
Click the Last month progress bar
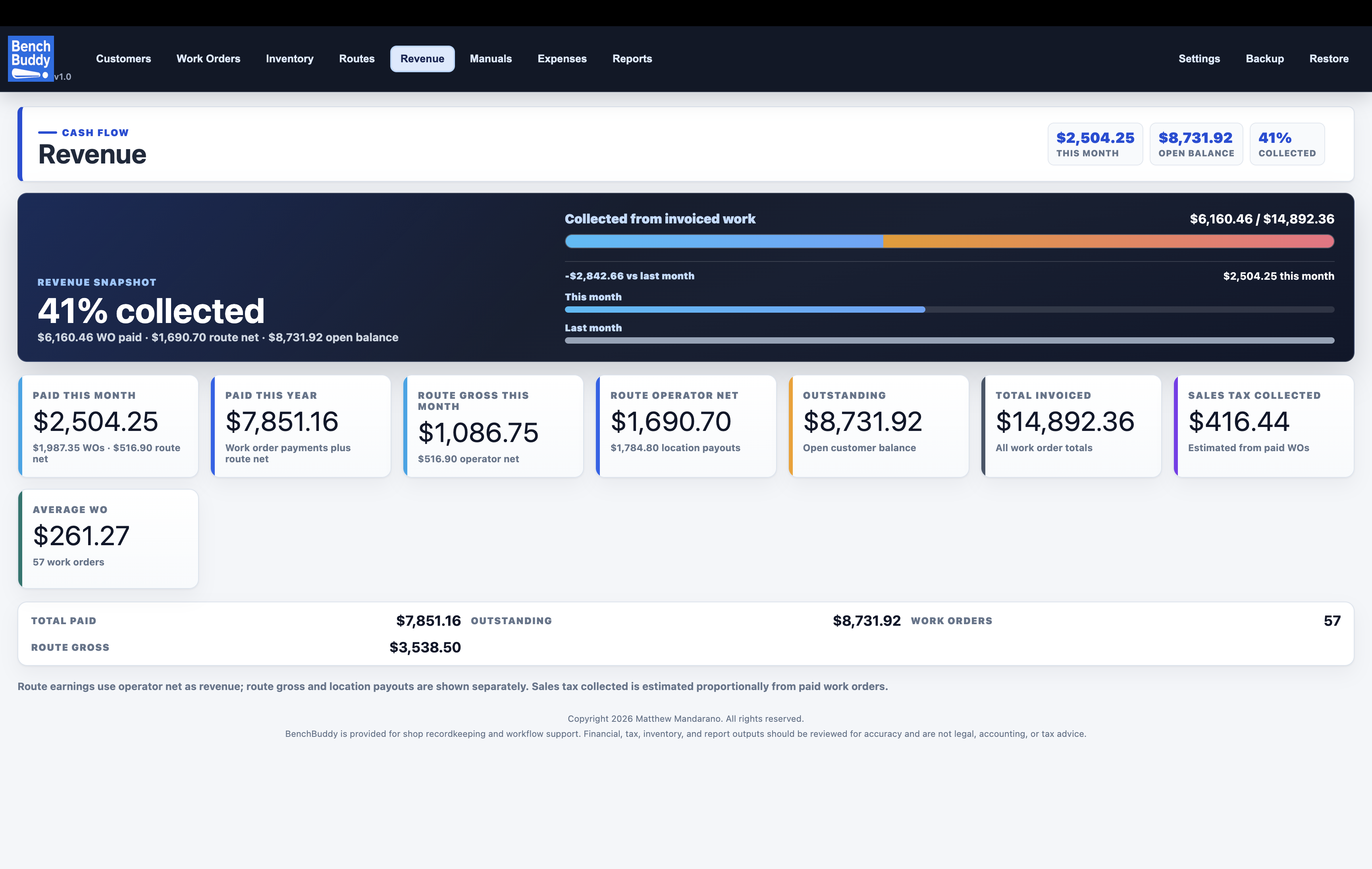[x=949, y=340]
